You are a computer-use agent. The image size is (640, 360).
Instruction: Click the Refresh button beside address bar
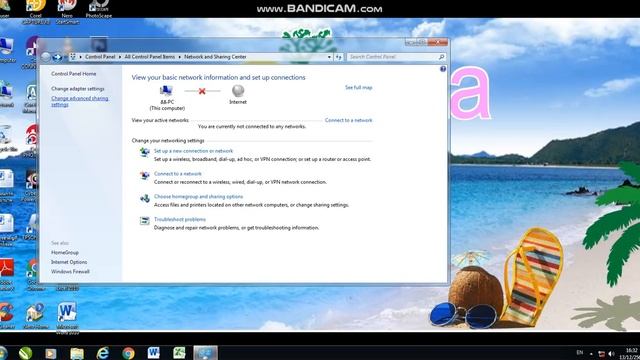click(x=339, y=57)
